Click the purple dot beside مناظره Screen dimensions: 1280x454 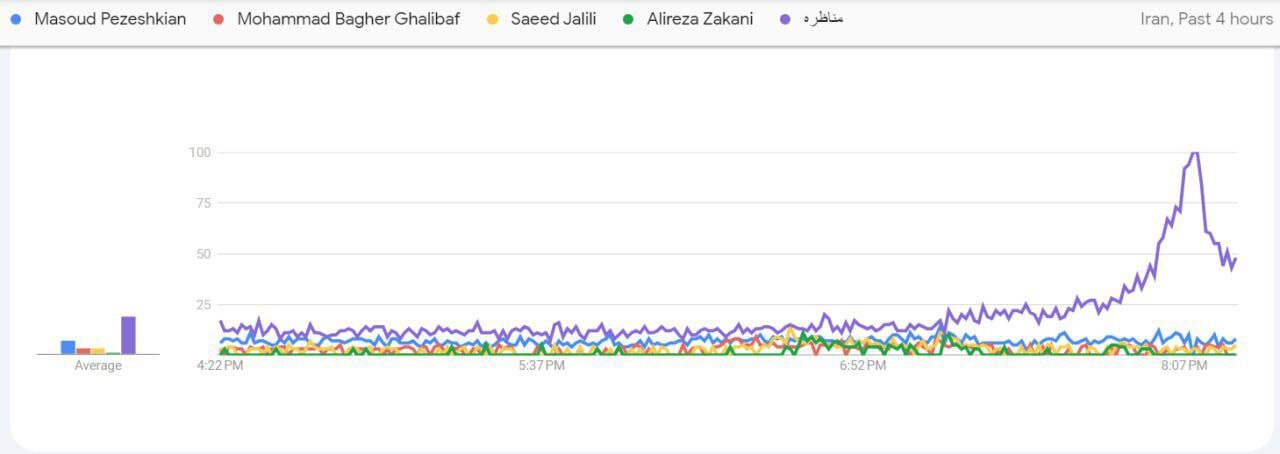pyautogui.click(x=785, y=19)
